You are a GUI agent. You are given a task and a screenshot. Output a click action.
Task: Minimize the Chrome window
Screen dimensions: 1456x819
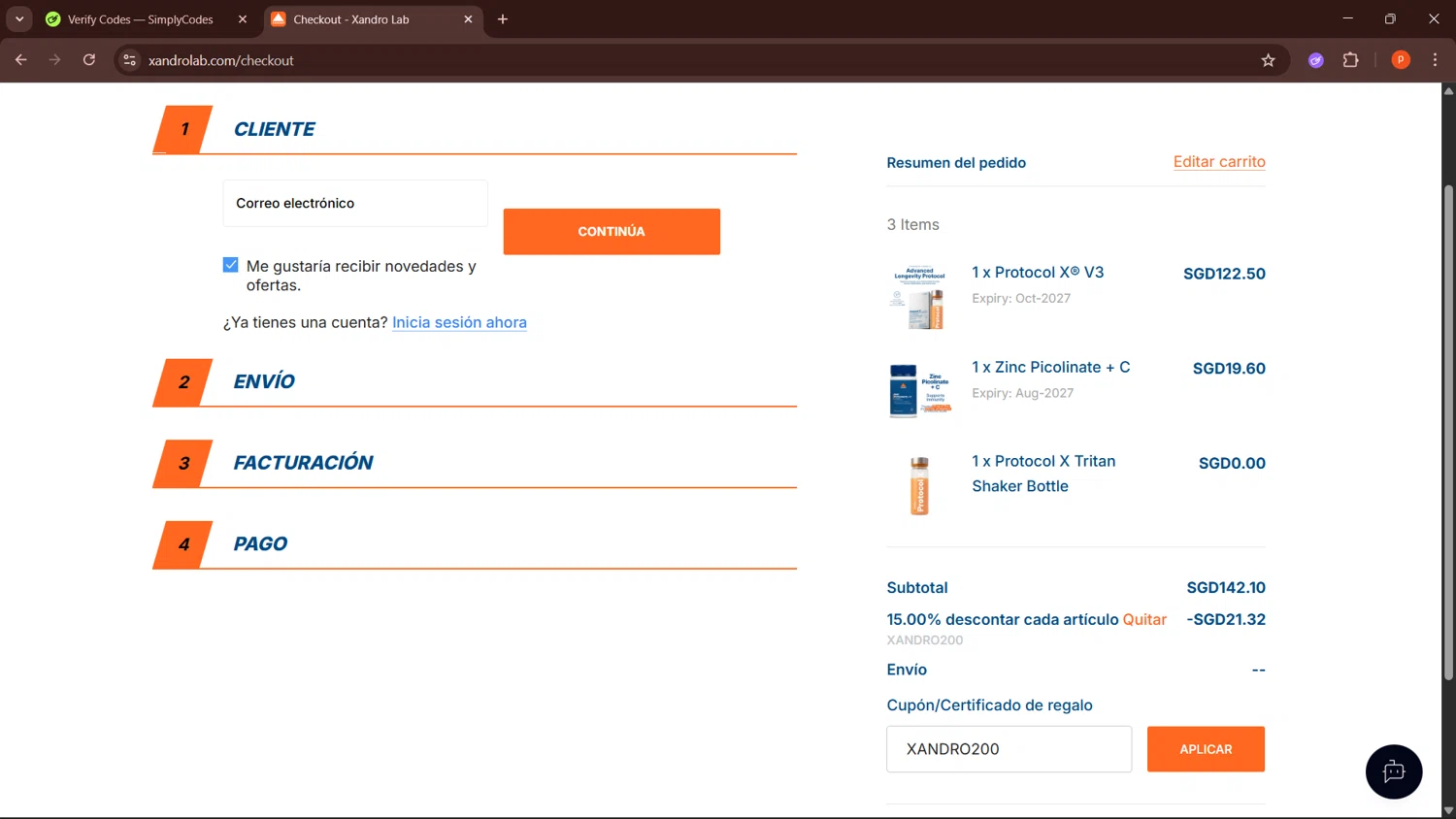click(1347, 19)
